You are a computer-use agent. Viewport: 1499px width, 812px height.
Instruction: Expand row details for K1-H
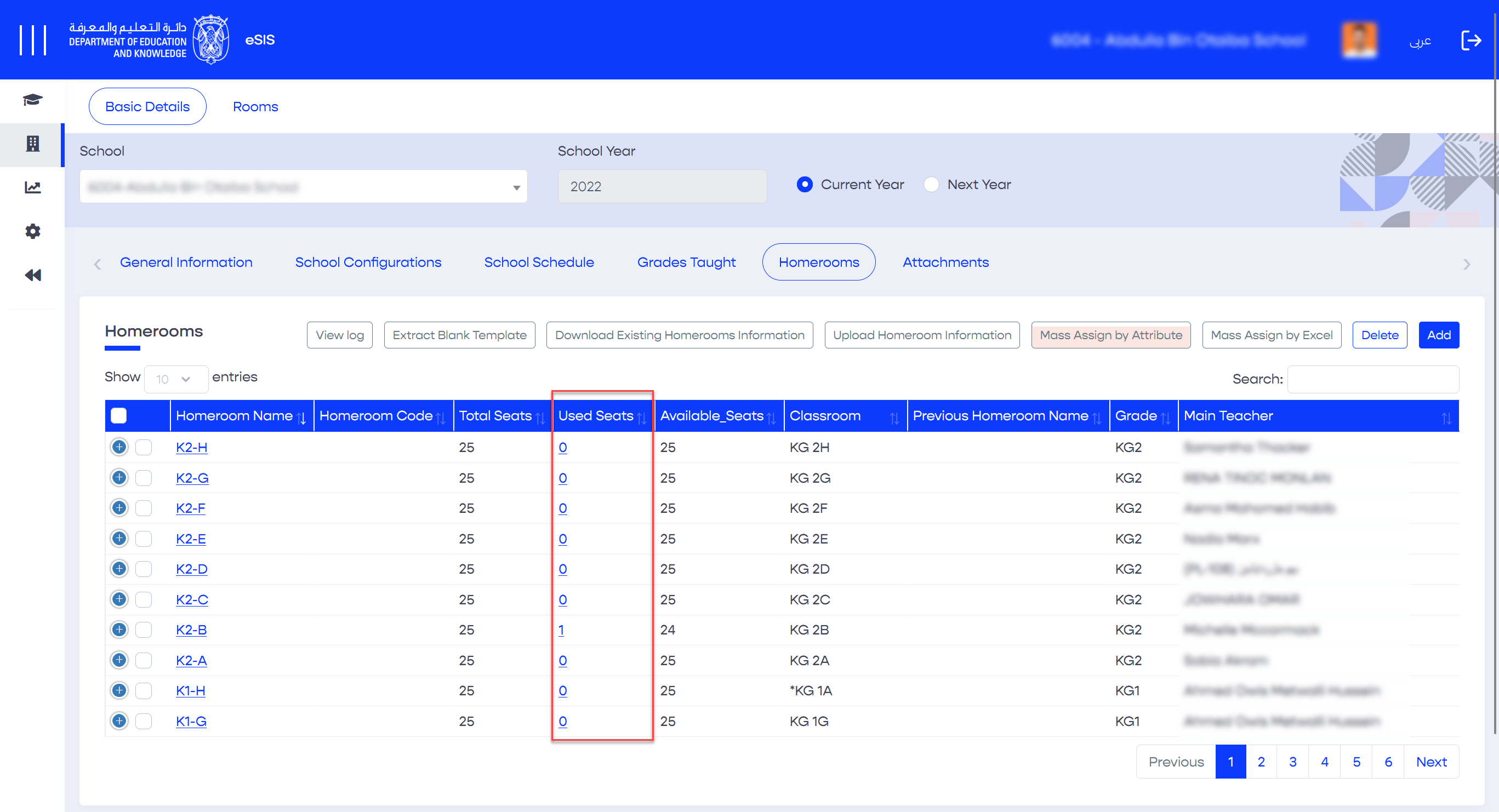(119, 690)
